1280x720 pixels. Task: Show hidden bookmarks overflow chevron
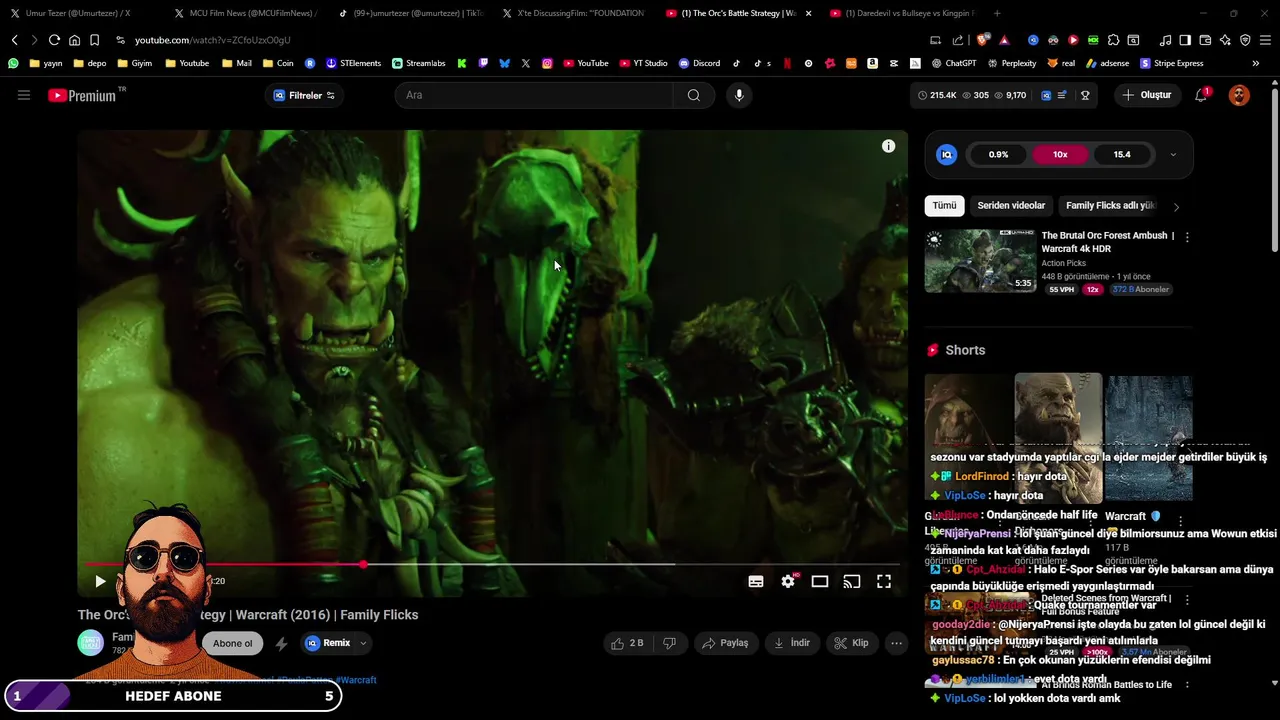click(1256, 63)
